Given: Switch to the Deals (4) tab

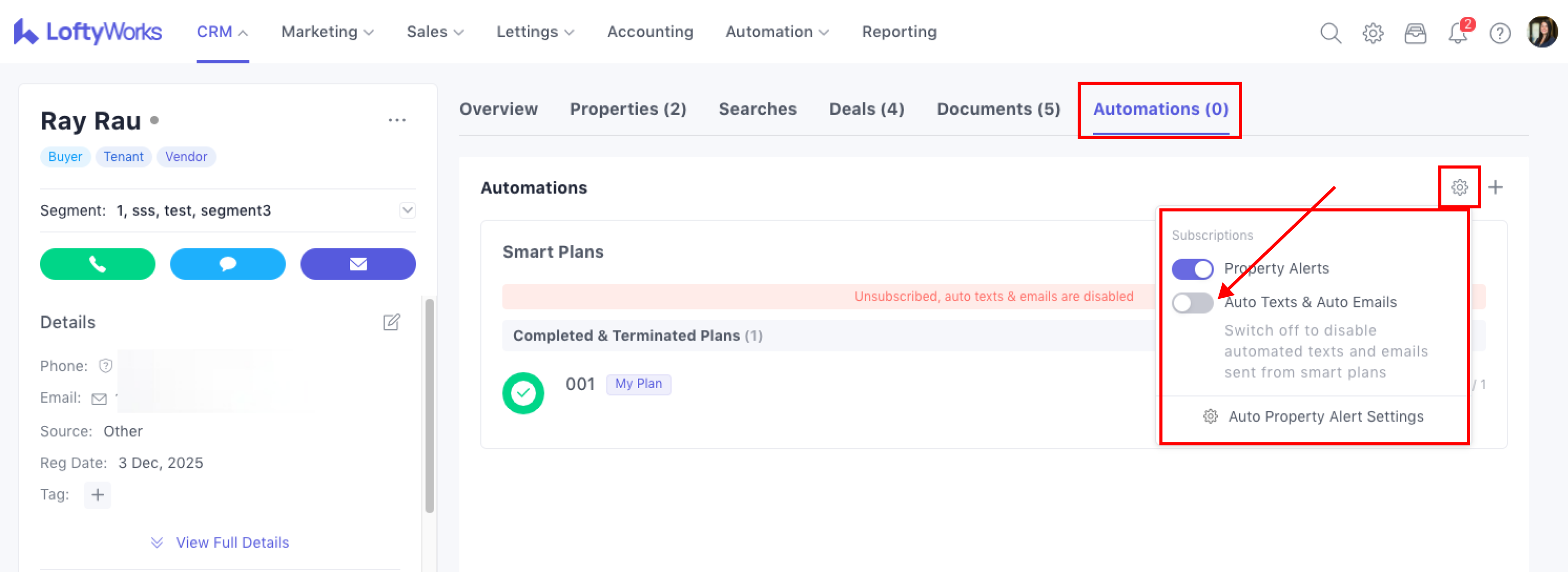Looking at the screenshot, I should (x=866, y=109).
